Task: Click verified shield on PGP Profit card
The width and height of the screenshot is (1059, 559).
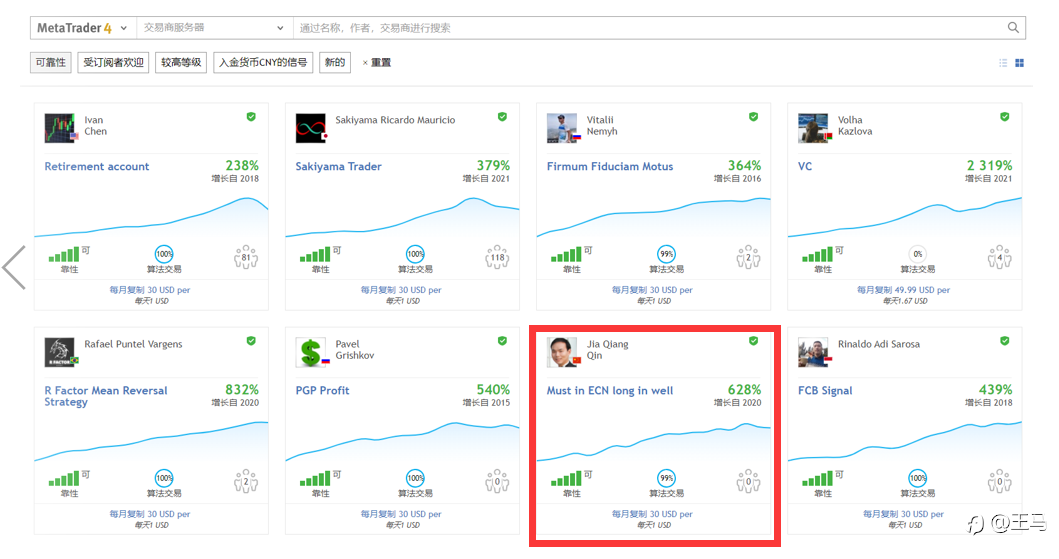Action: [x=502, y=341]
